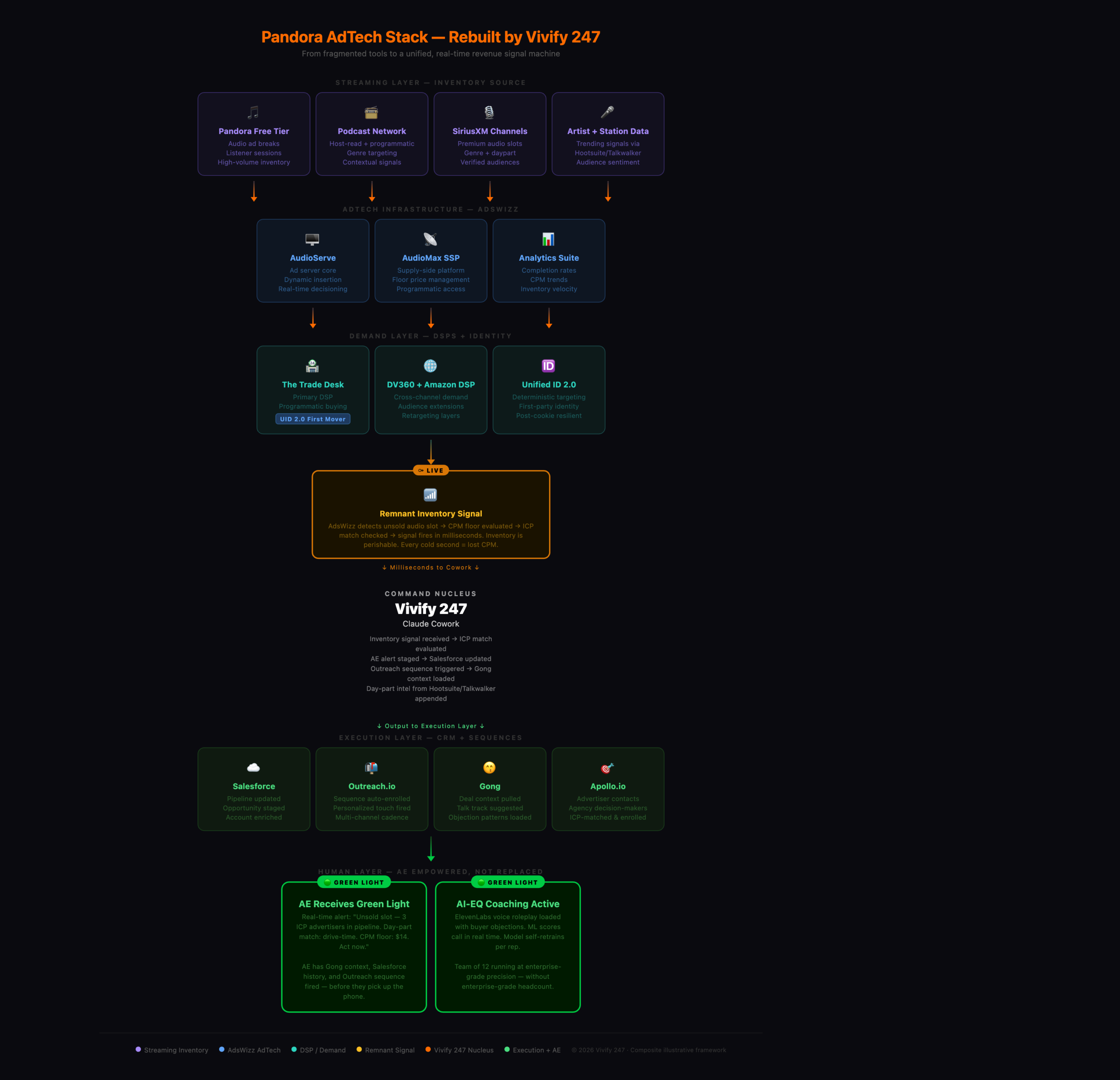Click the 'From fragmented tools' subtitle line
The height and width of the screenshot is (1080, 1120).
coord(431,54)
